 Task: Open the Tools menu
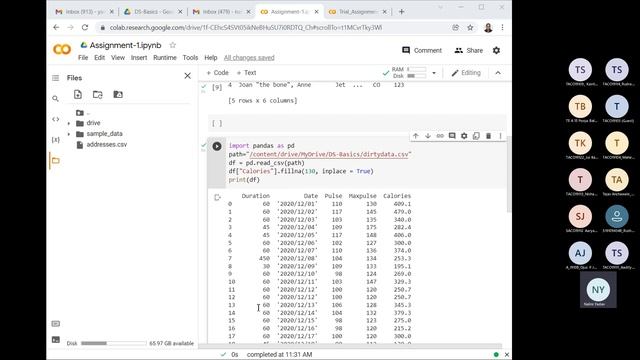click(x=190, y=58)
